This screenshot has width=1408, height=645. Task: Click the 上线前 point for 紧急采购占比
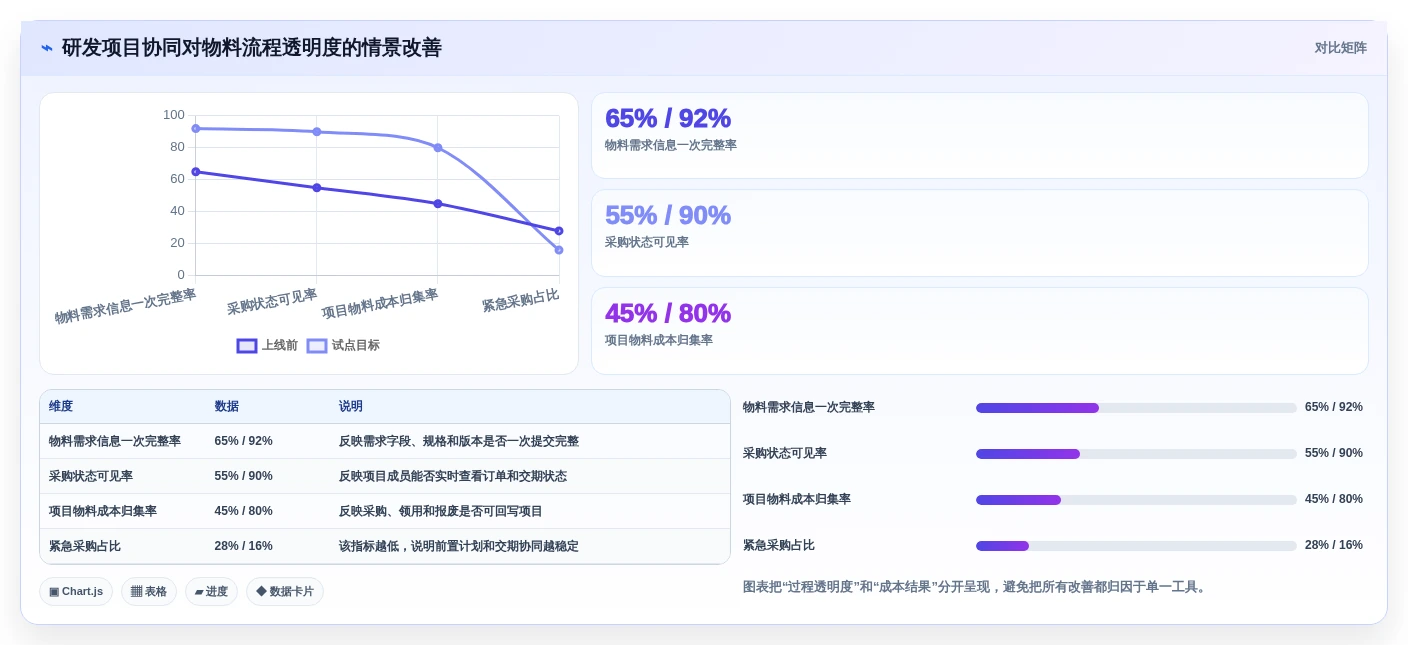coord(559,231)
